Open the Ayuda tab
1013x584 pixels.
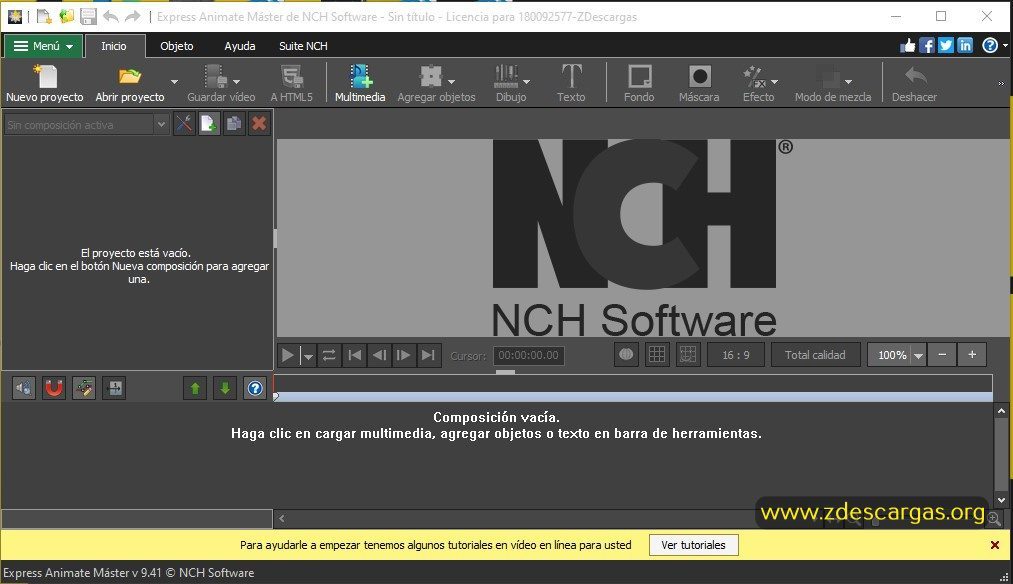pyautogui.click(x=240, y=46)
